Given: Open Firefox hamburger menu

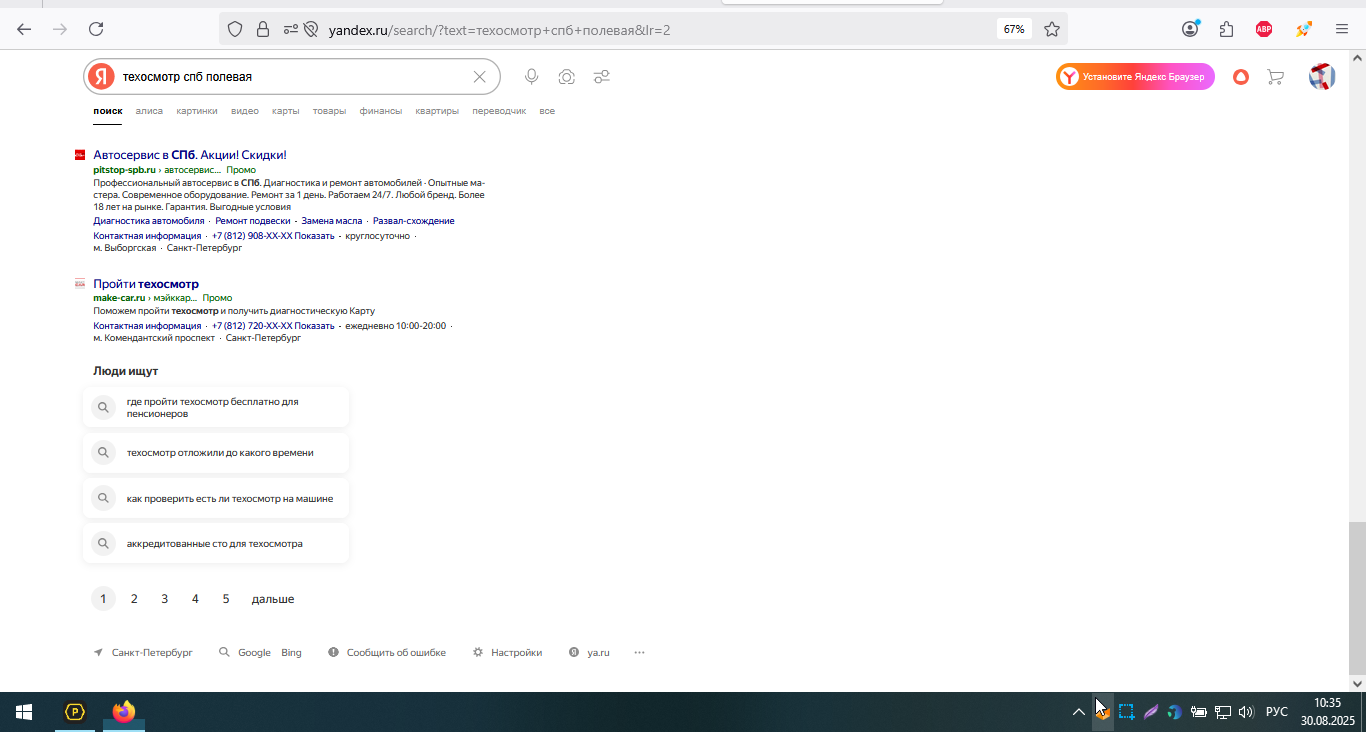Looking at the screenshot, I should (1342, 29).
